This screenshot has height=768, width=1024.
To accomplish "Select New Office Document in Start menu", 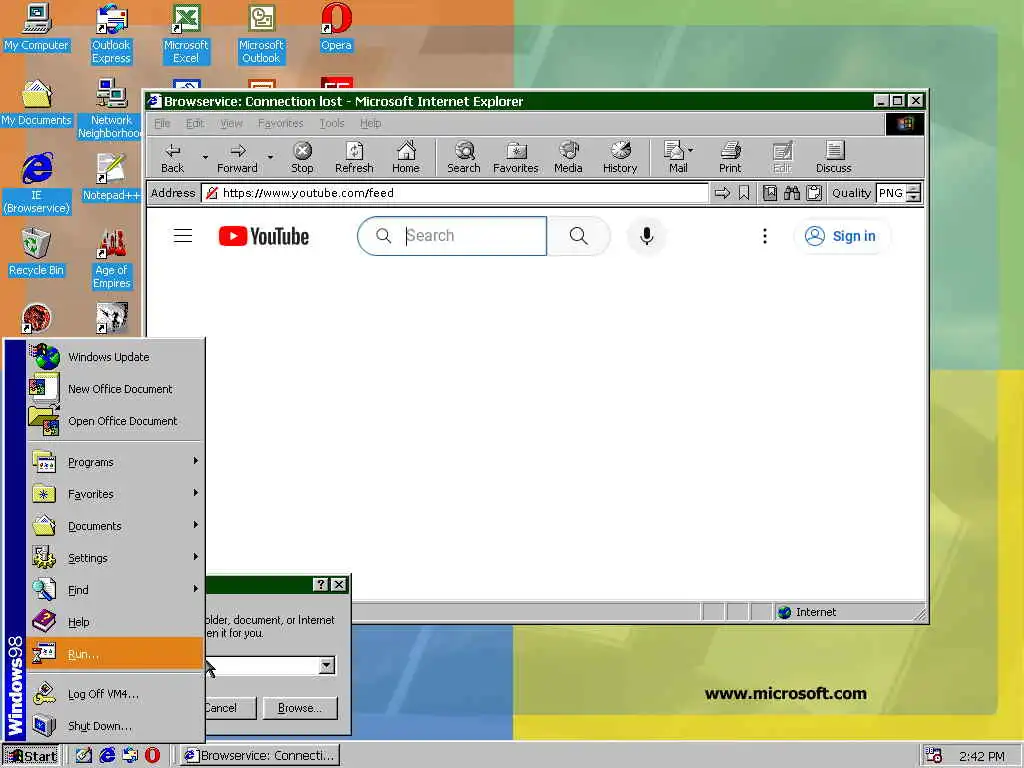I will 115,389.
